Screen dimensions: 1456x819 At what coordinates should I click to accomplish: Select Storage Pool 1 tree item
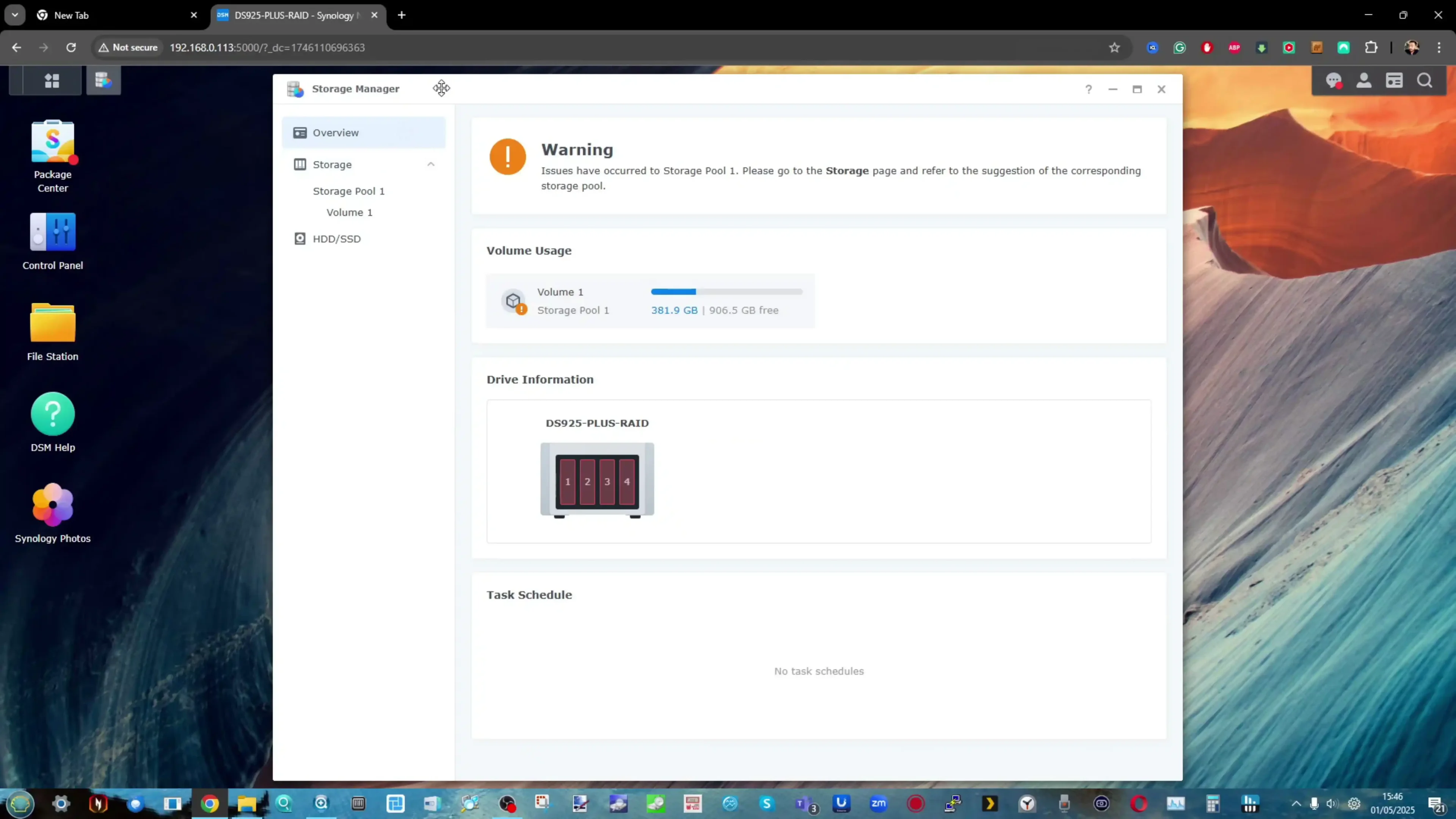pyautogui.click(x=348, y=191)
